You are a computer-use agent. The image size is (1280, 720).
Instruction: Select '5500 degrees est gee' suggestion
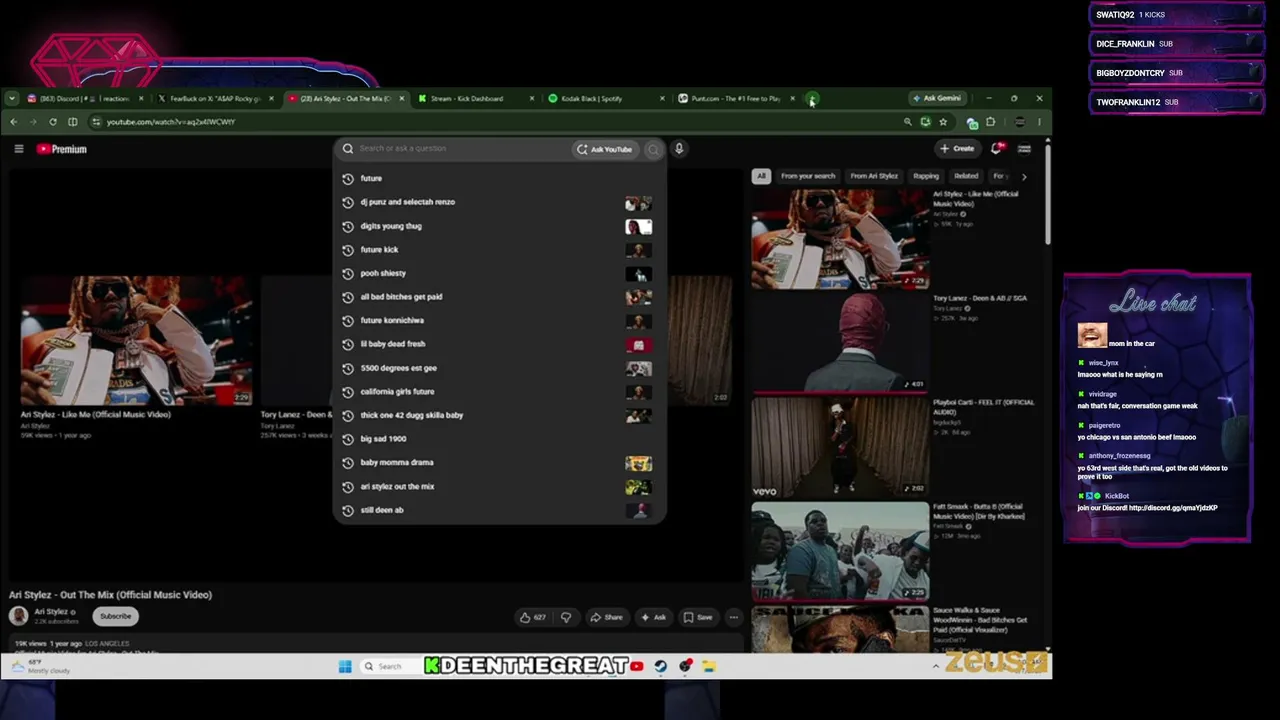click(499, 368)
